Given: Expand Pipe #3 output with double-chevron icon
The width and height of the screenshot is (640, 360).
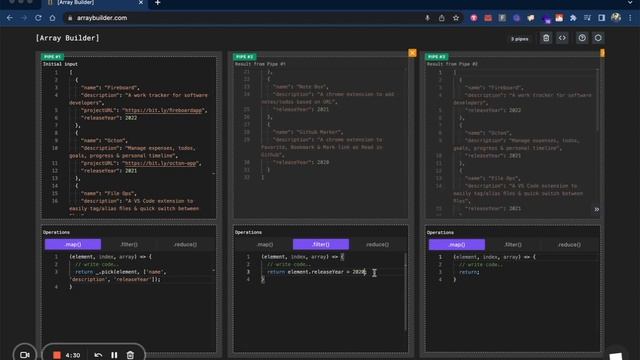Looking at the screenshot, I should pyautogui.click(x=596, y=209).
